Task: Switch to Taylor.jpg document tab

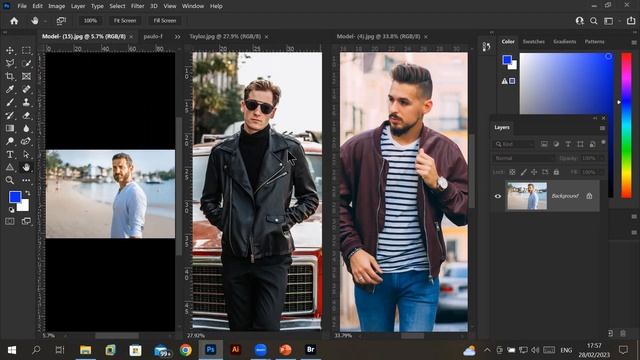Action: tap(225, 36)
